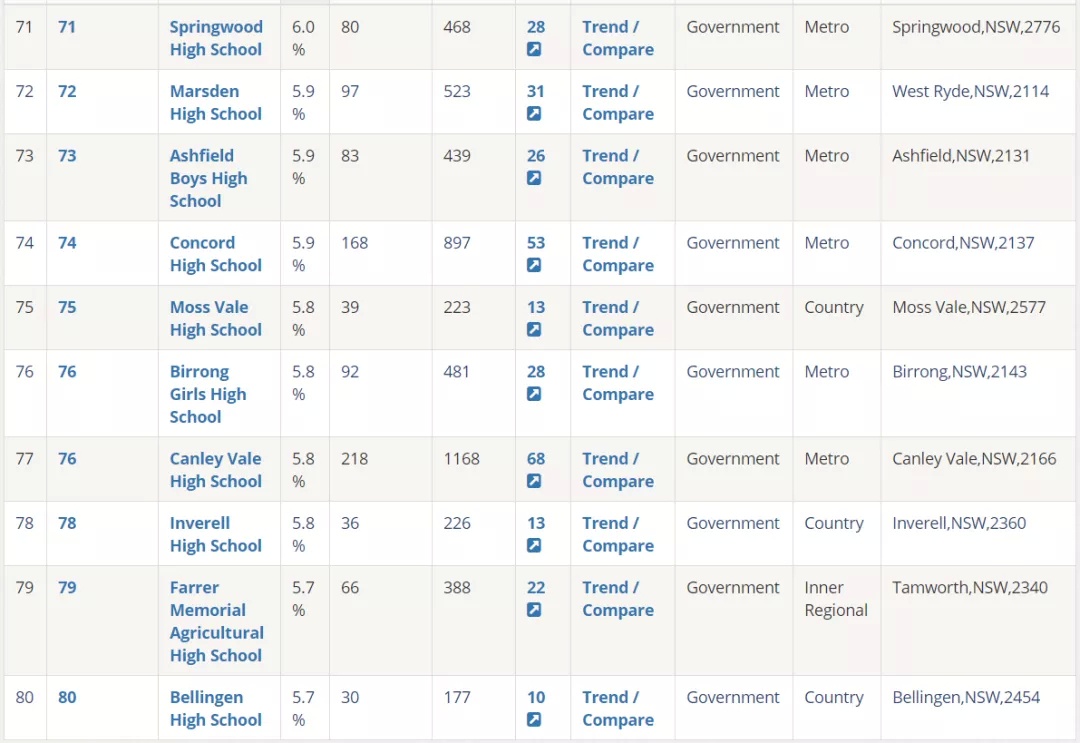
Task: Select Trend / Compare for Moss Vale
Action: (x=618, y=318)
